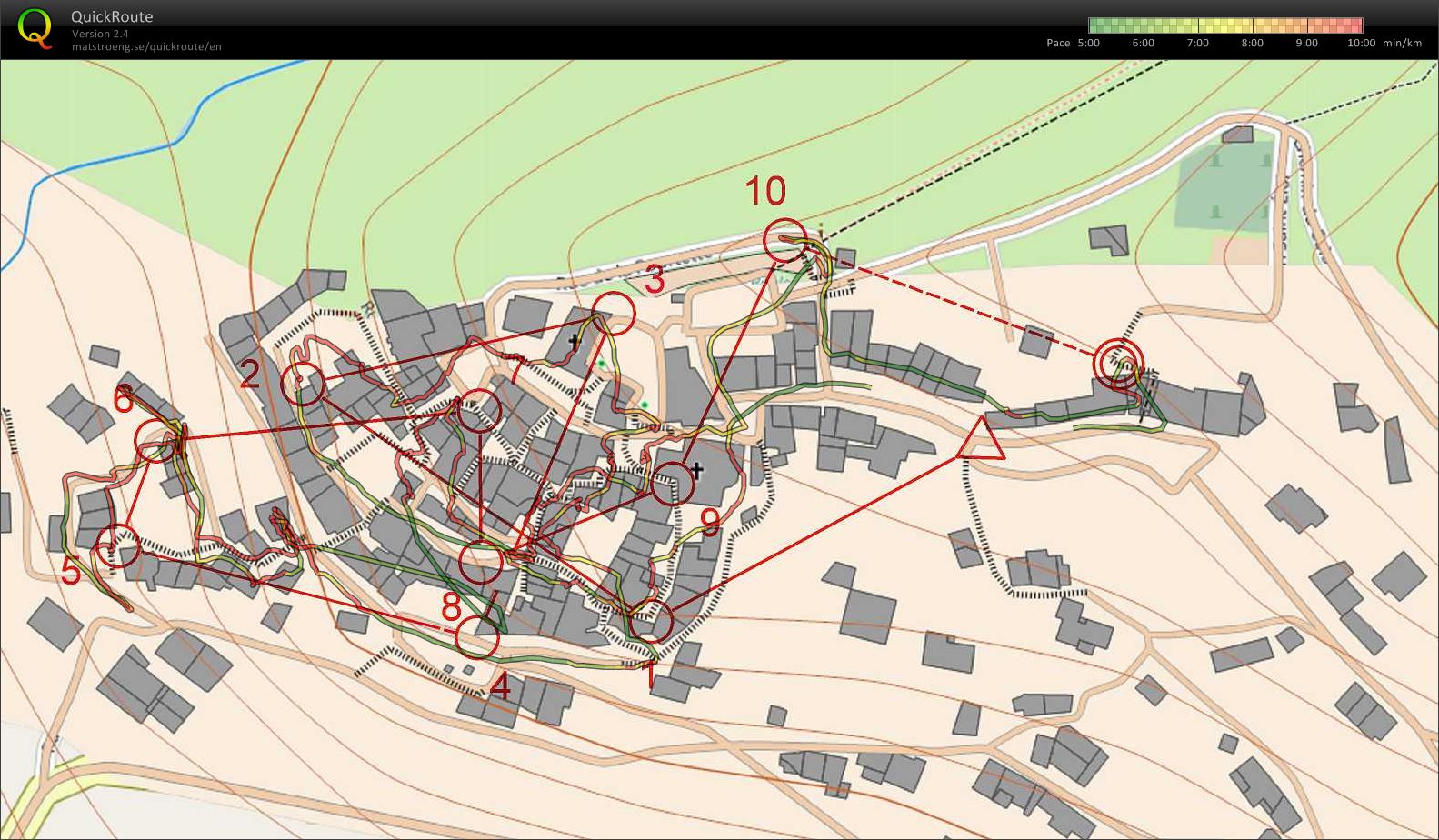Click the Pace legend label
The height and width of the screenshot is (840, 1439).
[x=1058, y=43]
